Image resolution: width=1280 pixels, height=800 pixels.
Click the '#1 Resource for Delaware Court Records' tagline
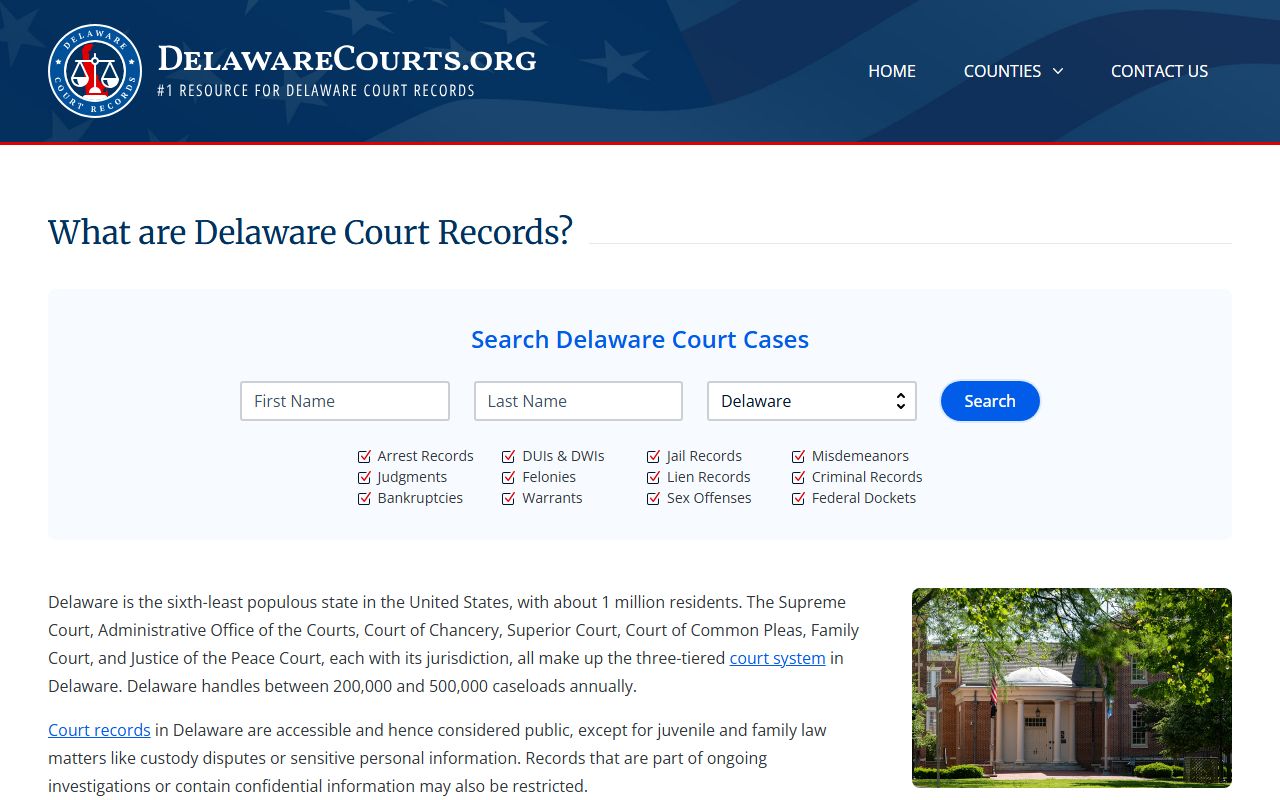click(x=316, y=91)
